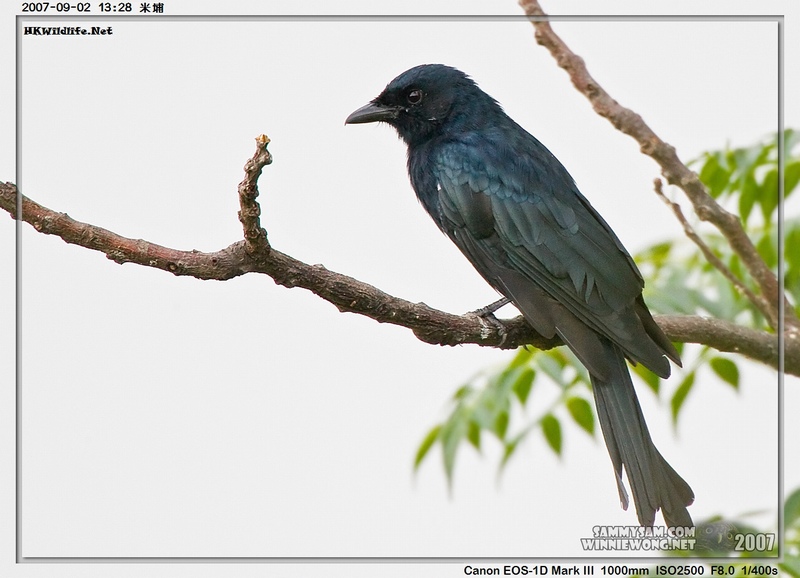Click the bird's foot gripping the branch
800x578 pixels.
coord(490,316)
